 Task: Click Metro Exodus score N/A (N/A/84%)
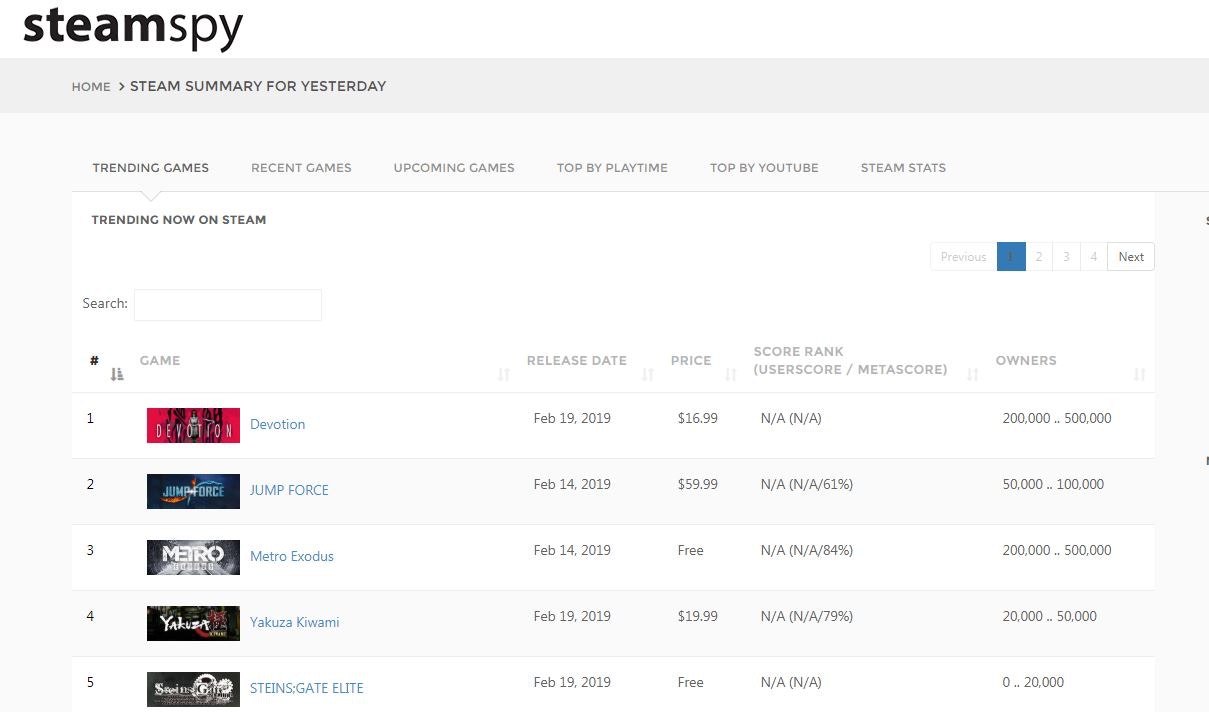[807, 550]
